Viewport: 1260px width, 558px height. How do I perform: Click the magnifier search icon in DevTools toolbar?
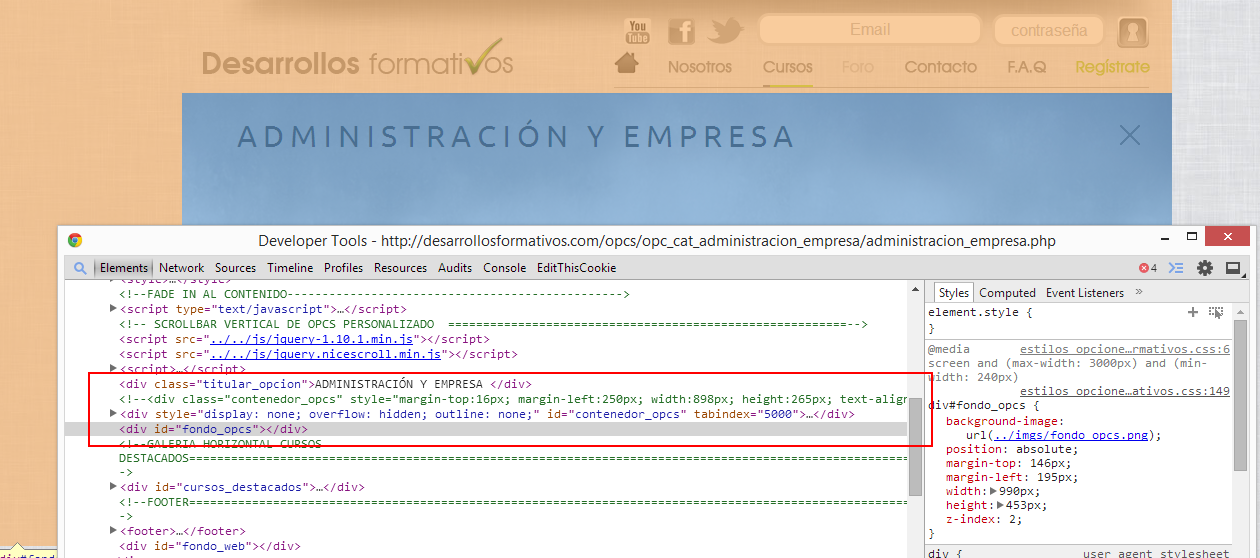click(x=80, y=268)
